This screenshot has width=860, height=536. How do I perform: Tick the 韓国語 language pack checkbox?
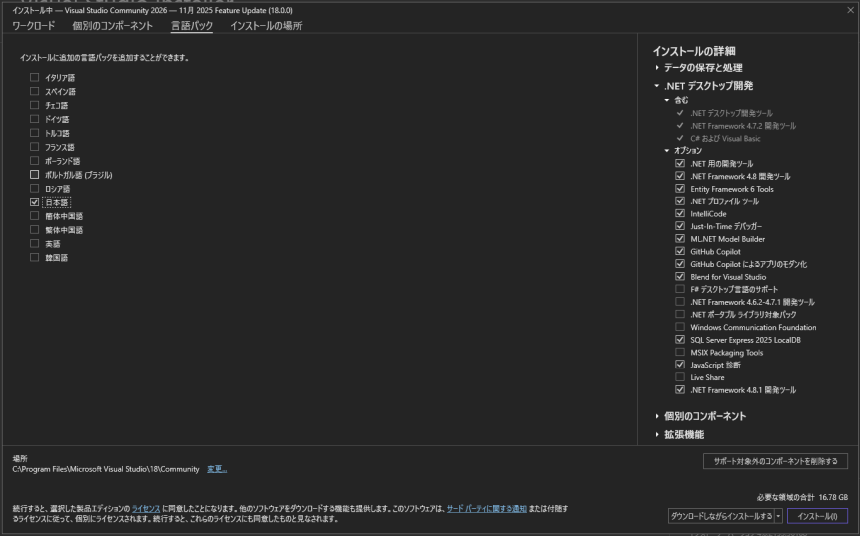pos(35,258)
